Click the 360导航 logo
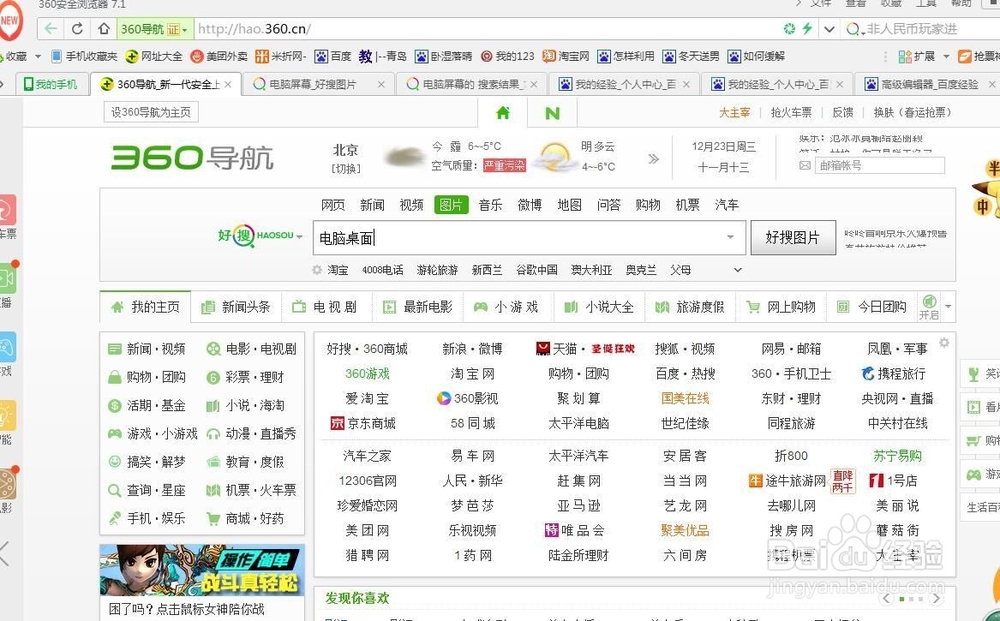Viewport: 1000px width, 621px height. coord(192,157)
